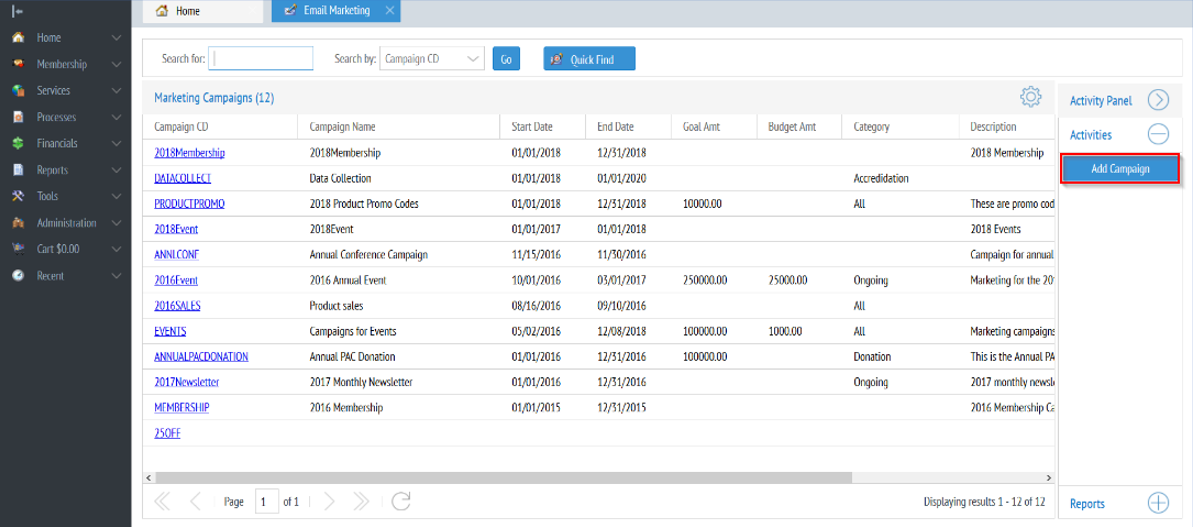
Task: Open the ANNLCONF campaign link
Action: [x=177, y=255]
